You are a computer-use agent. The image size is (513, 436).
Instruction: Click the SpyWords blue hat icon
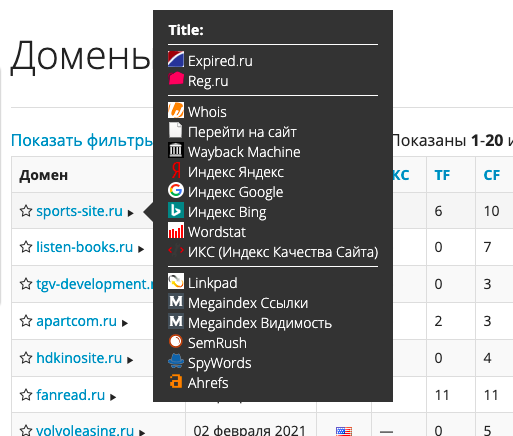pyautogui.click(x=176, y=361)
